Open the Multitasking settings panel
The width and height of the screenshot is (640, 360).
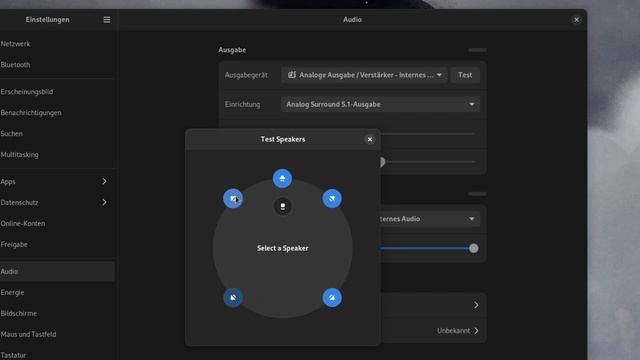pos(57,155)
